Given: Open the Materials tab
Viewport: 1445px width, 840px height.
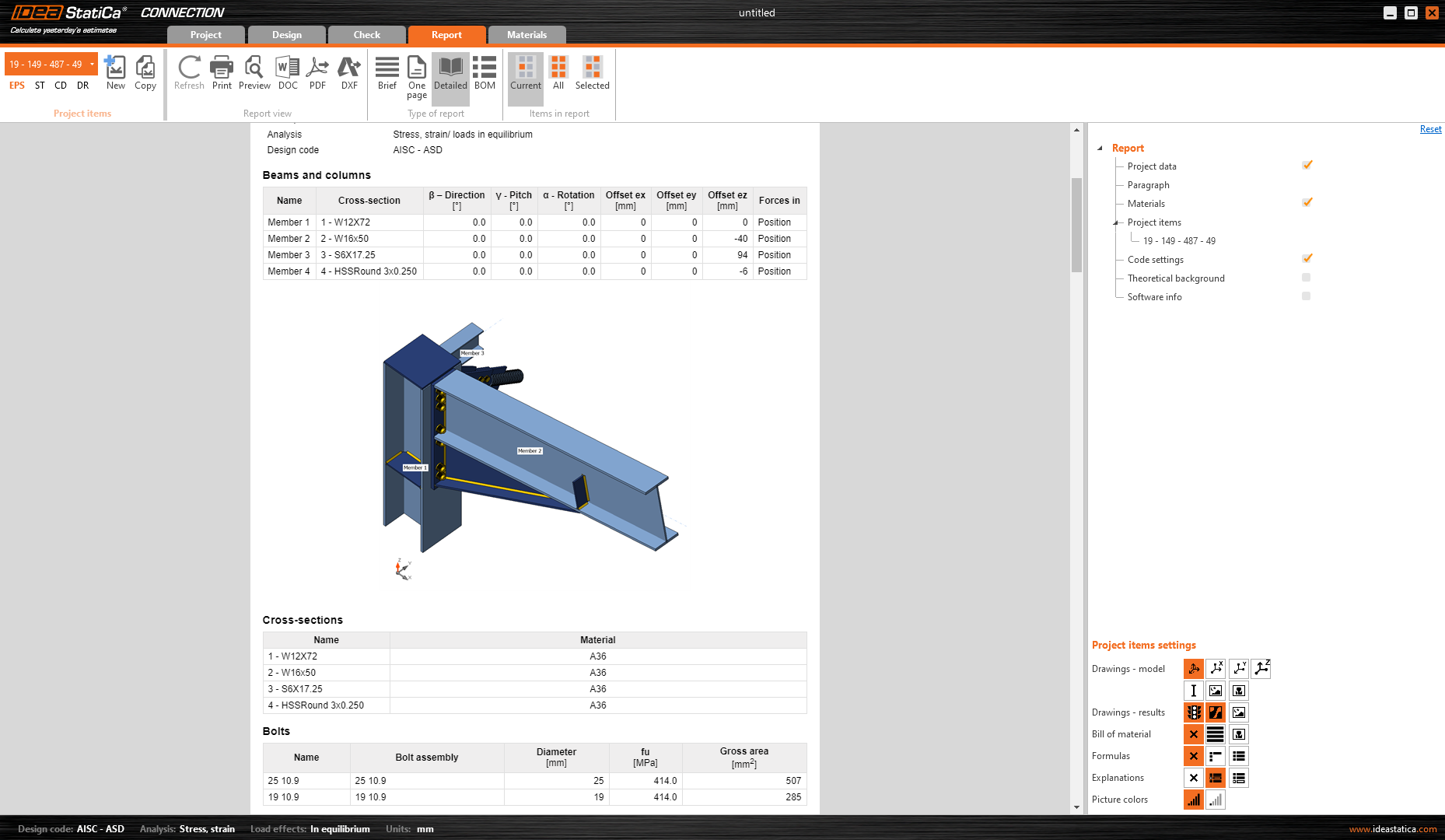Looking at the screenshot, I should [527, 35].
